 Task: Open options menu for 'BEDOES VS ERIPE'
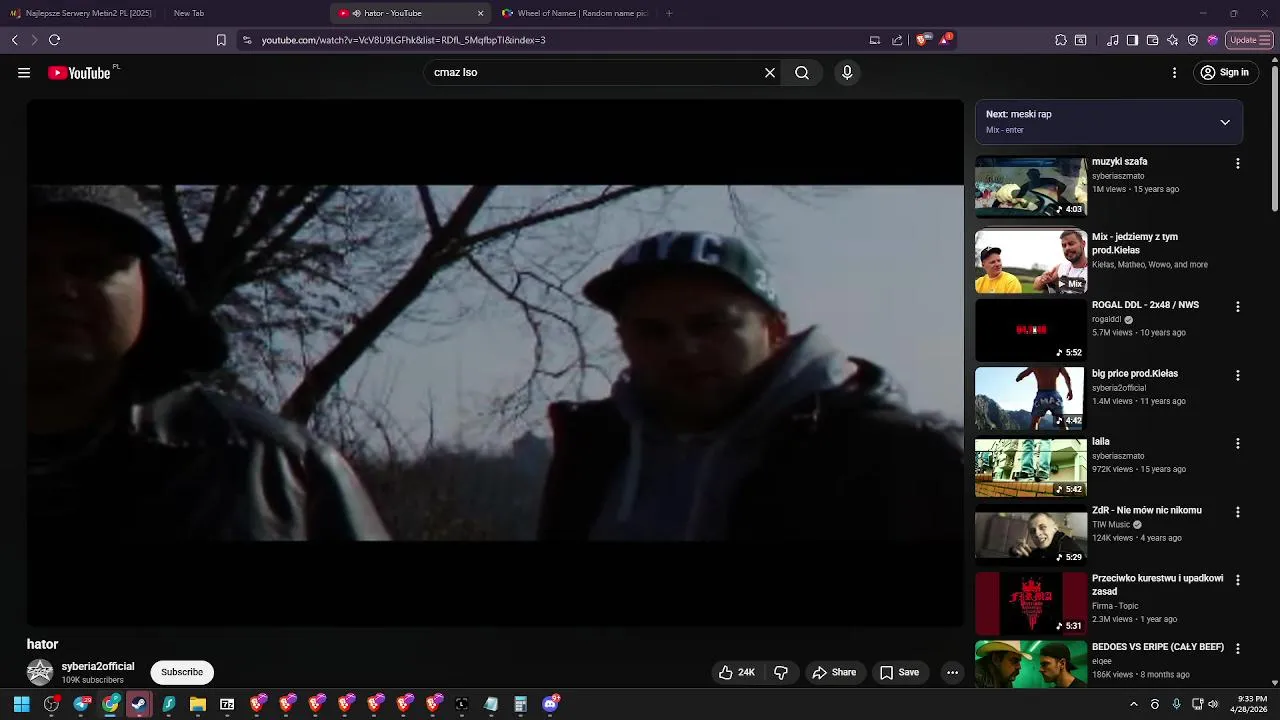(x=1238, y=648)
